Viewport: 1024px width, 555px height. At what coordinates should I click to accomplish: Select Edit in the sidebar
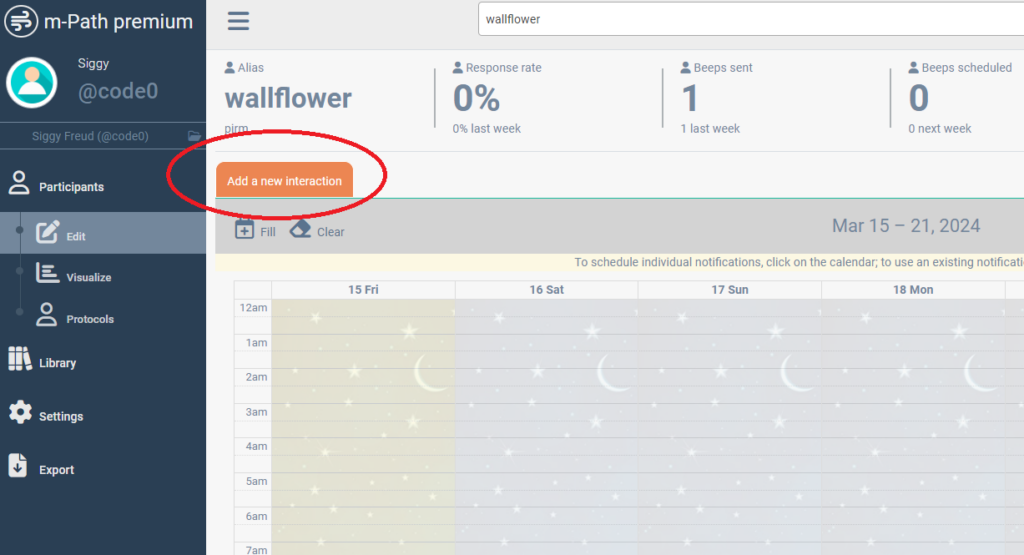[x=75, y=236]
